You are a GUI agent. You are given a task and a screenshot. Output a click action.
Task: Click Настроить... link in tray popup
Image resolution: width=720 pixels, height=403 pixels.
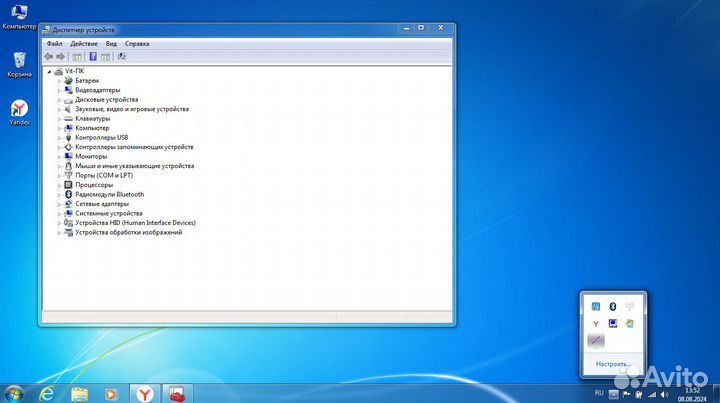613,364
